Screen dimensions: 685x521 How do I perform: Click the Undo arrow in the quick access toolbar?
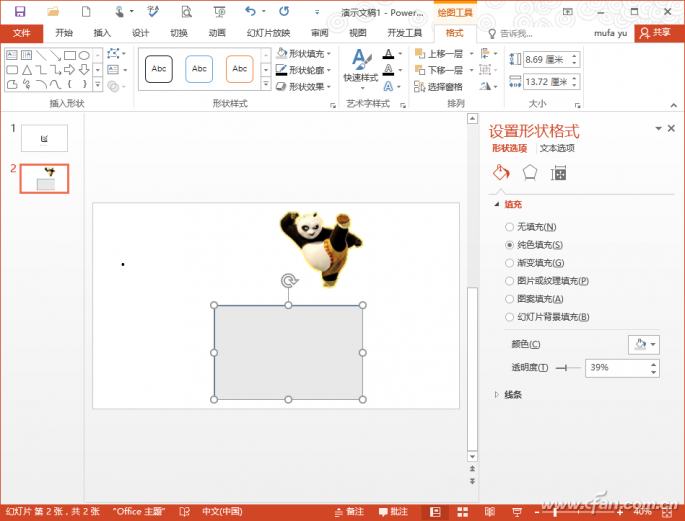pos(250,11)
